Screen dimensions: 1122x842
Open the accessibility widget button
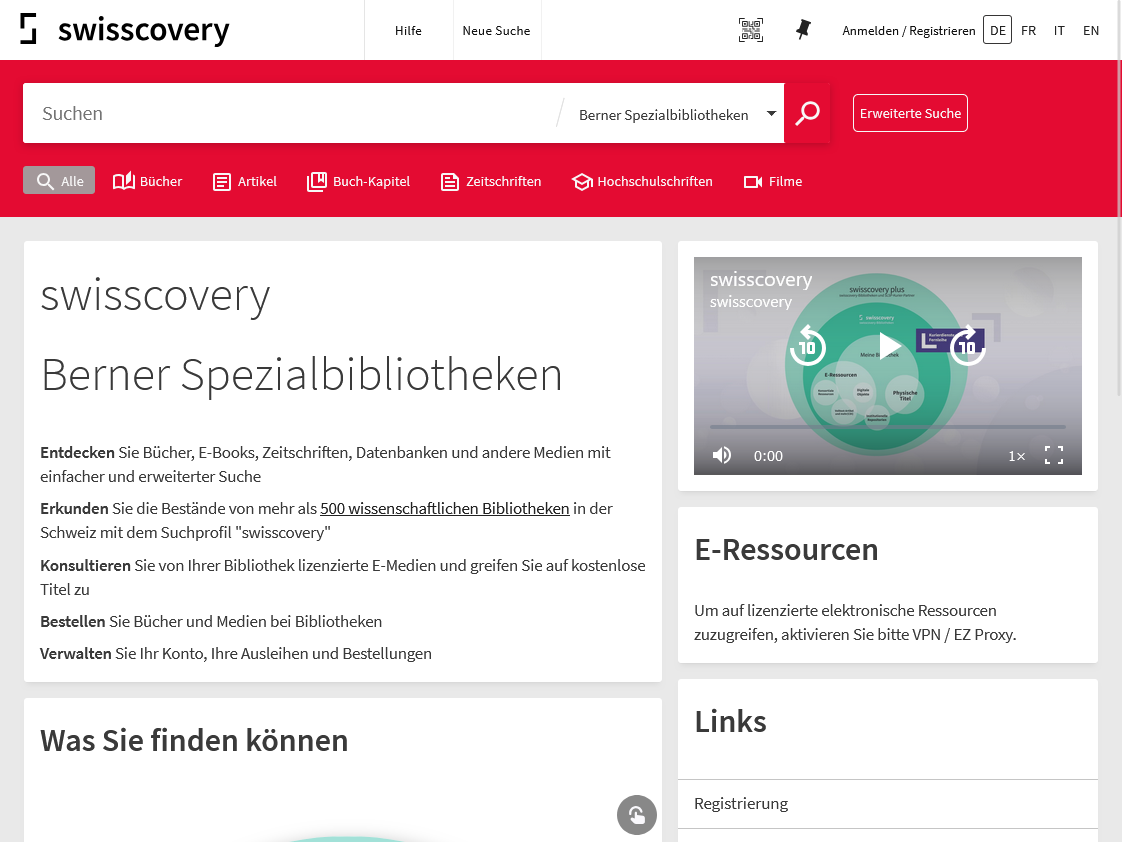pyautogui.click(x=637, y=815)
